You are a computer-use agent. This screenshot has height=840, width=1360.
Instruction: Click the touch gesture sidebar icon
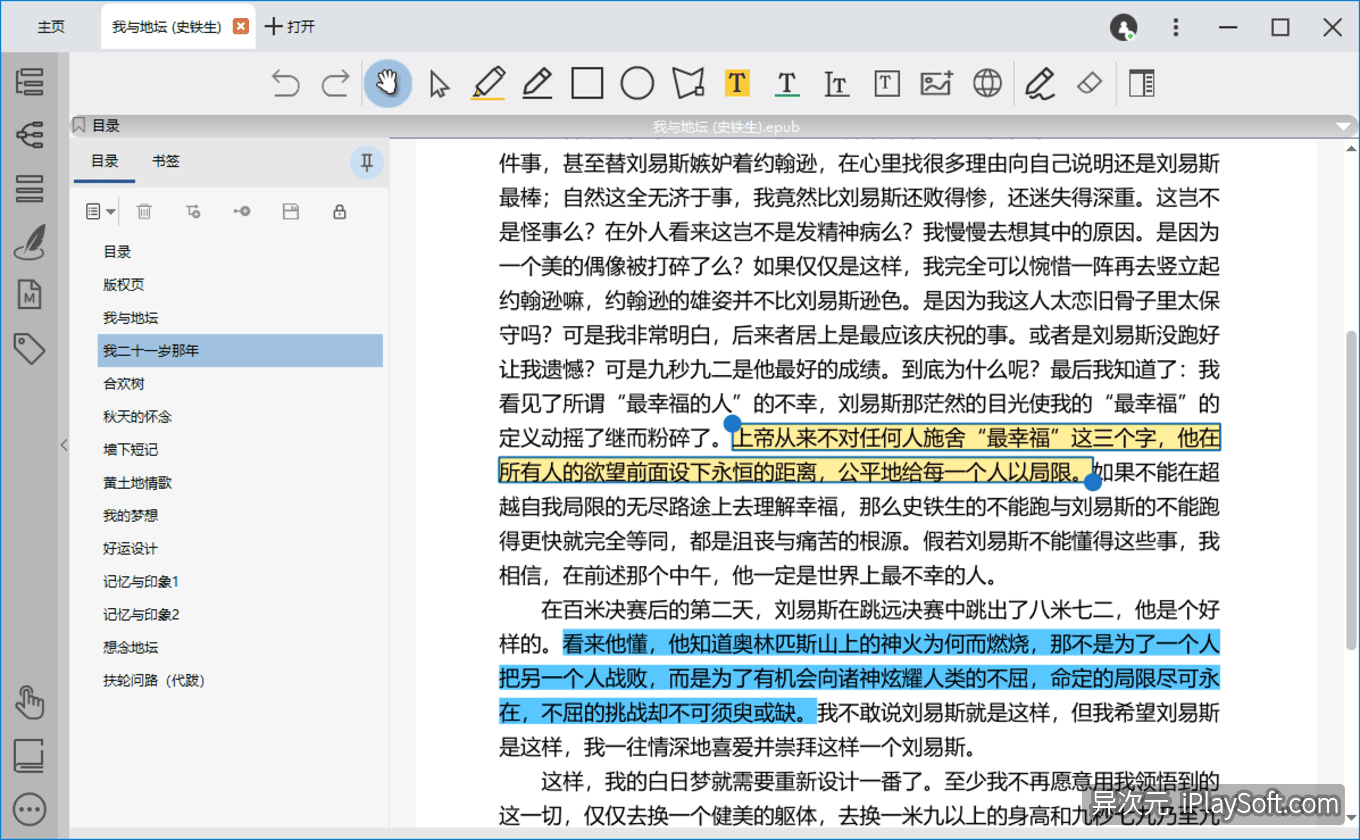[x=30, y=702]
